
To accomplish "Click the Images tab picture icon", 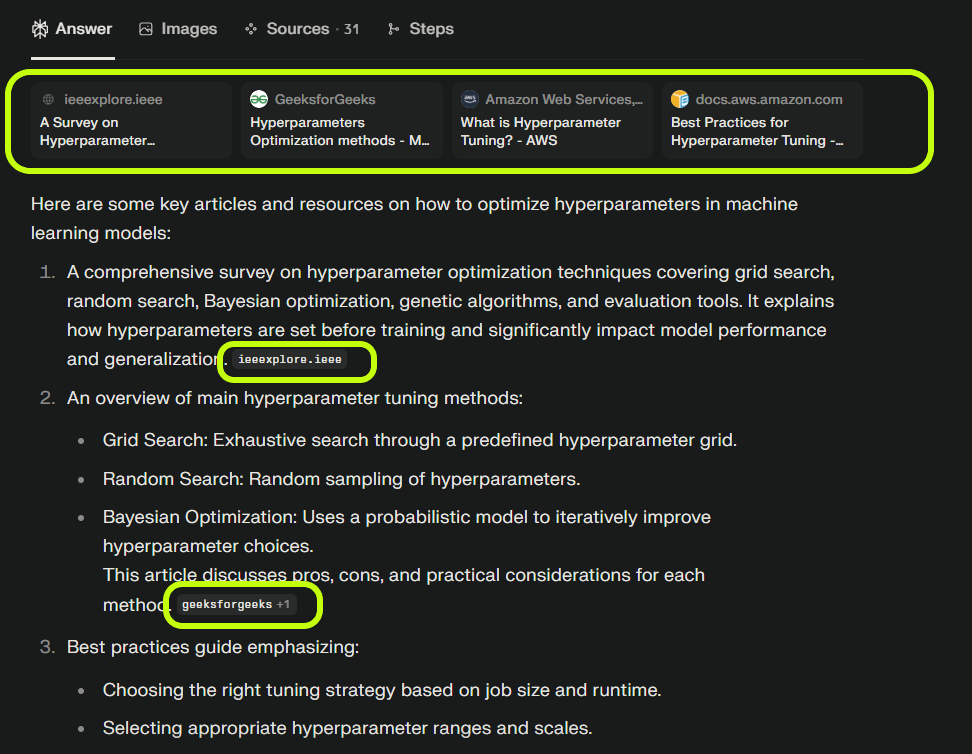I will tap(146, 29).
